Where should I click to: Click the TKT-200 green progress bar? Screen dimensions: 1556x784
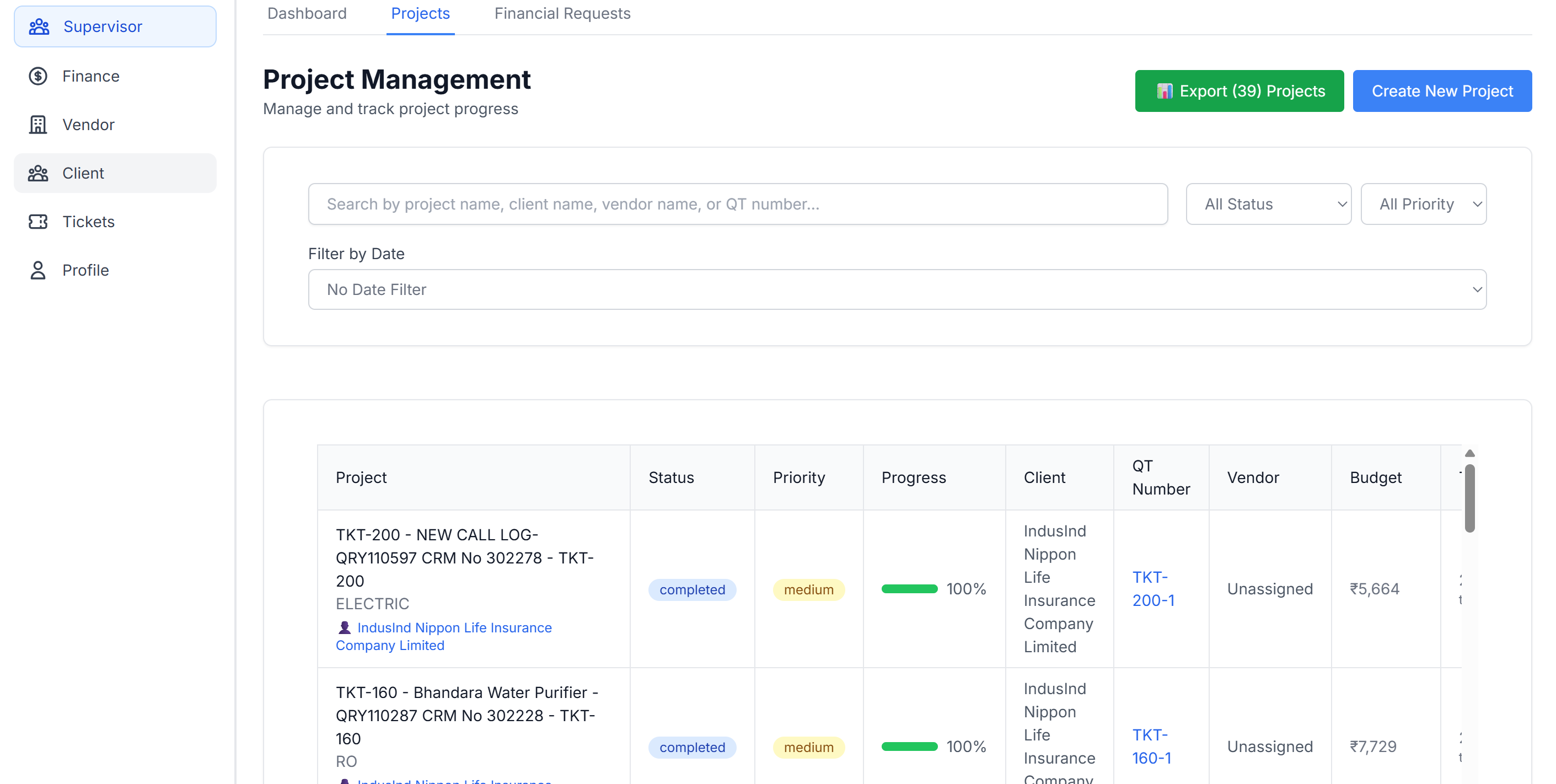click(x=909, y=589)
